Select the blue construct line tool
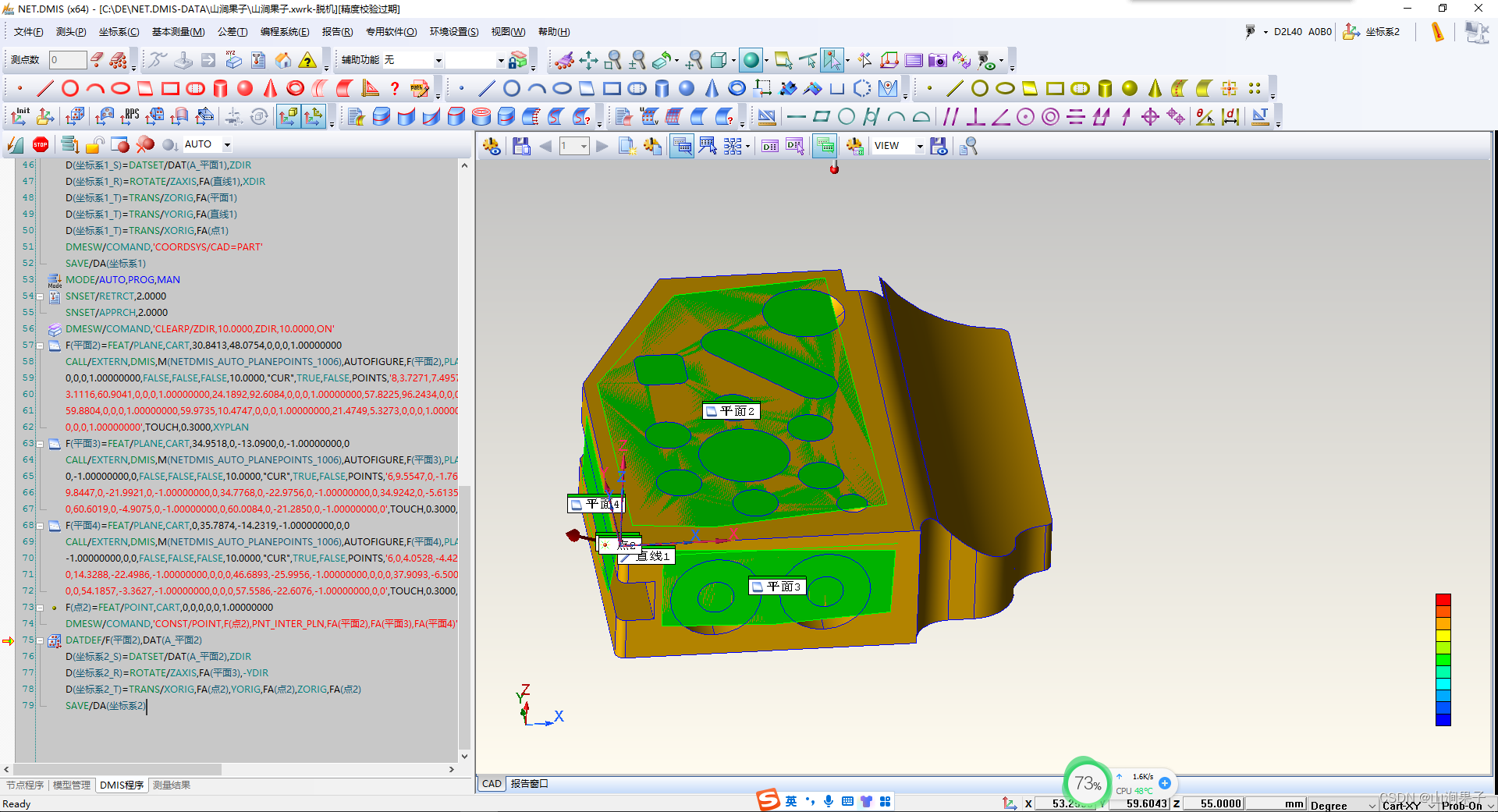 click(487, 88)
